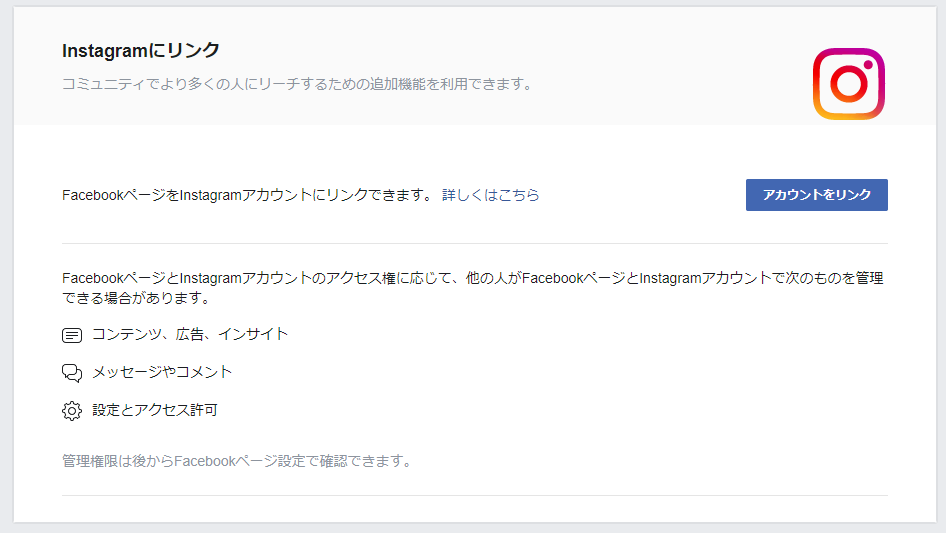Click the Instagram logo icon

pos(849,84)
